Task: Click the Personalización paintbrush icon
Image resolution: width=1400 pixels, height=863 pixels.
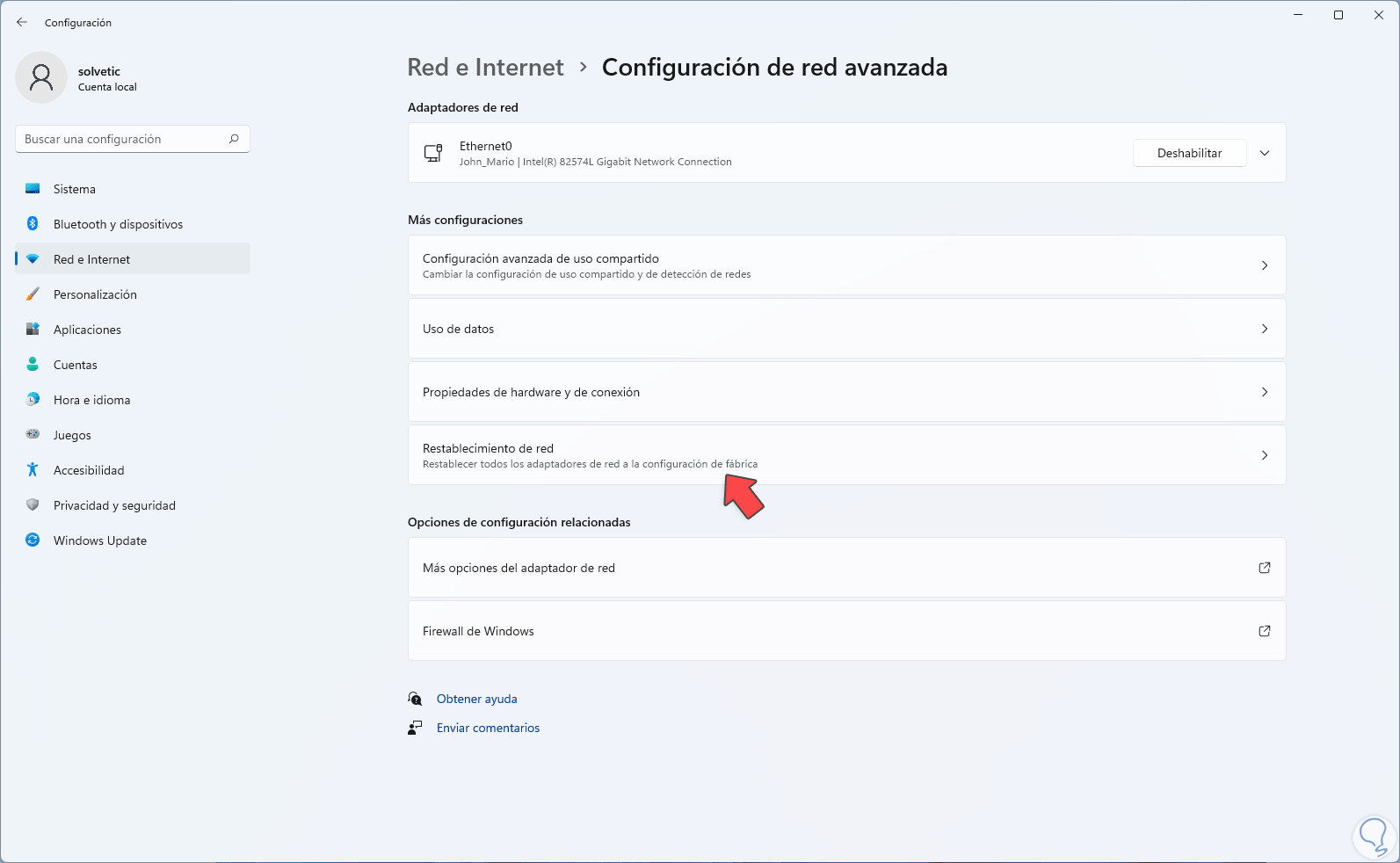Action: coord(33,294)
